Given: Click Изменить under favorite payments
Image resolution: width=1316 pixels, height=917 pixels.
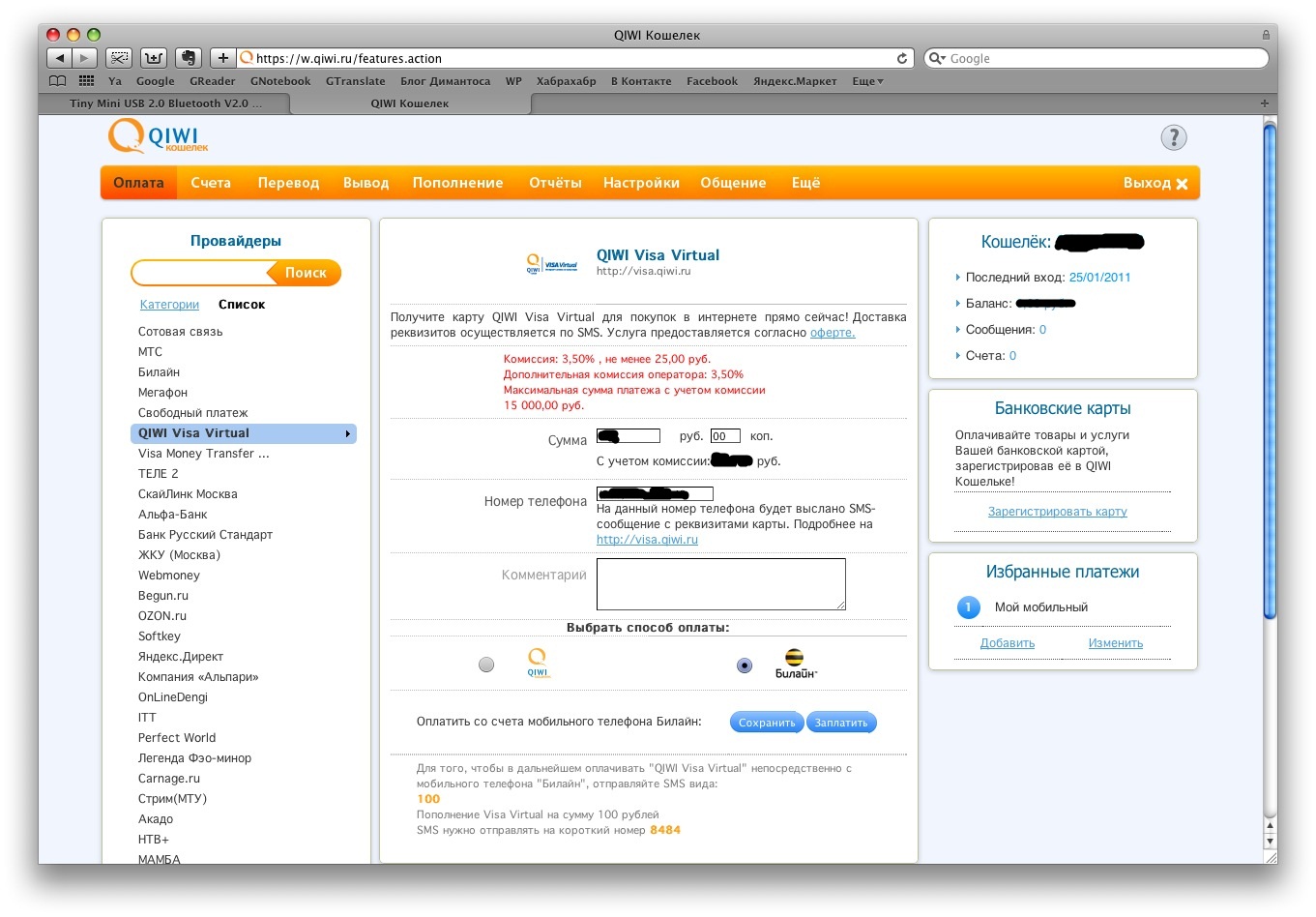Looking at the screenshot, I should [1115, 643].
